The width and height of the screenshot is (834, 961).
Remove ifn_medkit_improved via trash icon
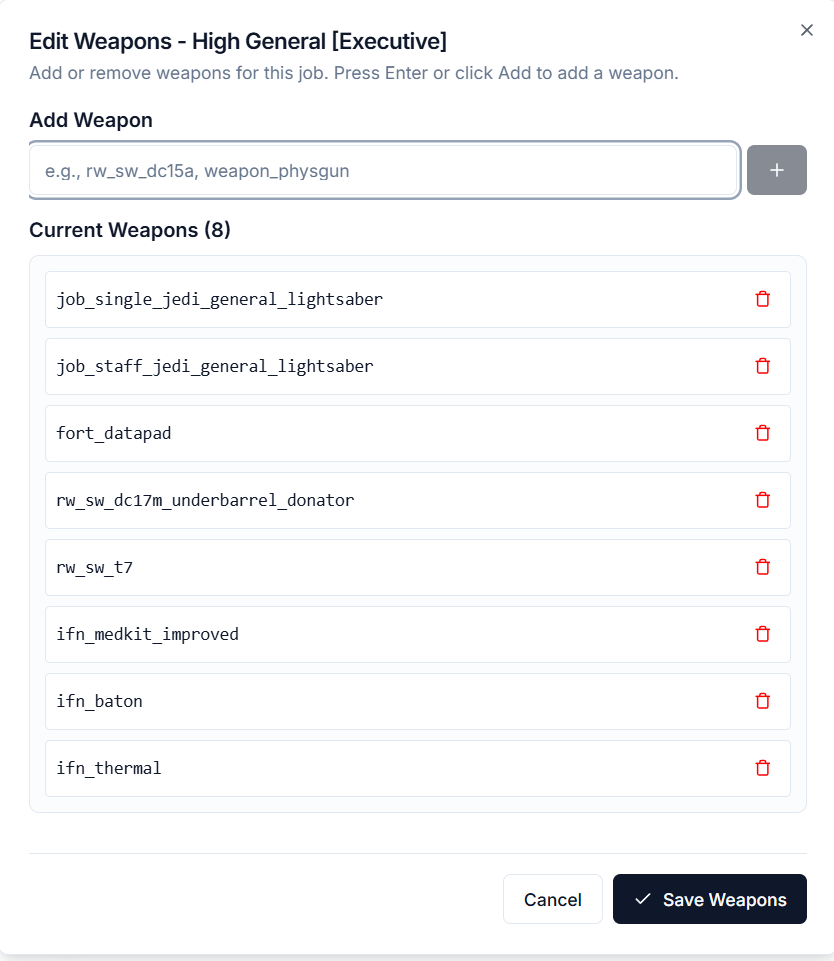point(763,634)
